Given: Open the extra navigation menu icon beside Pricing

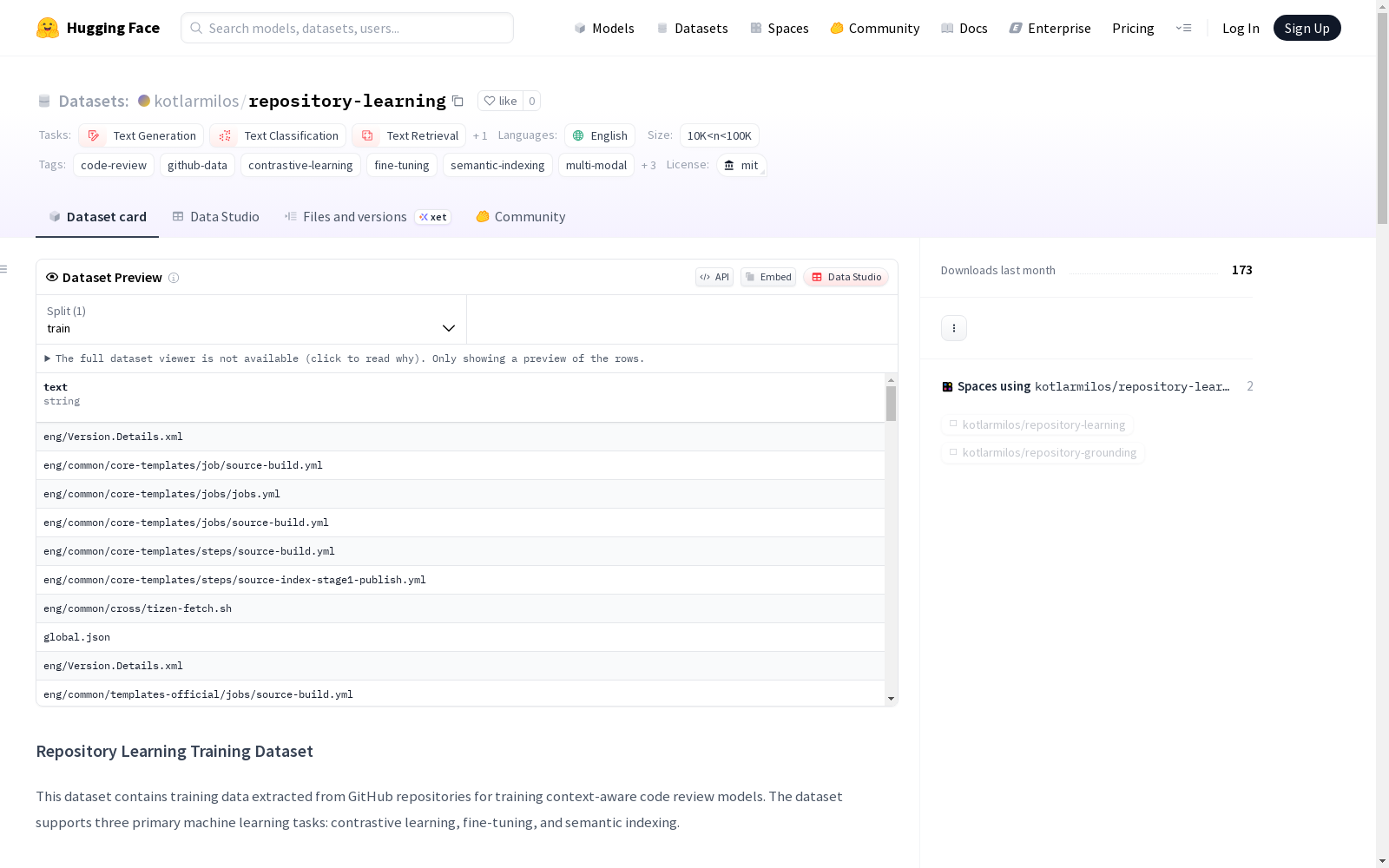Looking at the screenshot, I should pos(1183,28).
